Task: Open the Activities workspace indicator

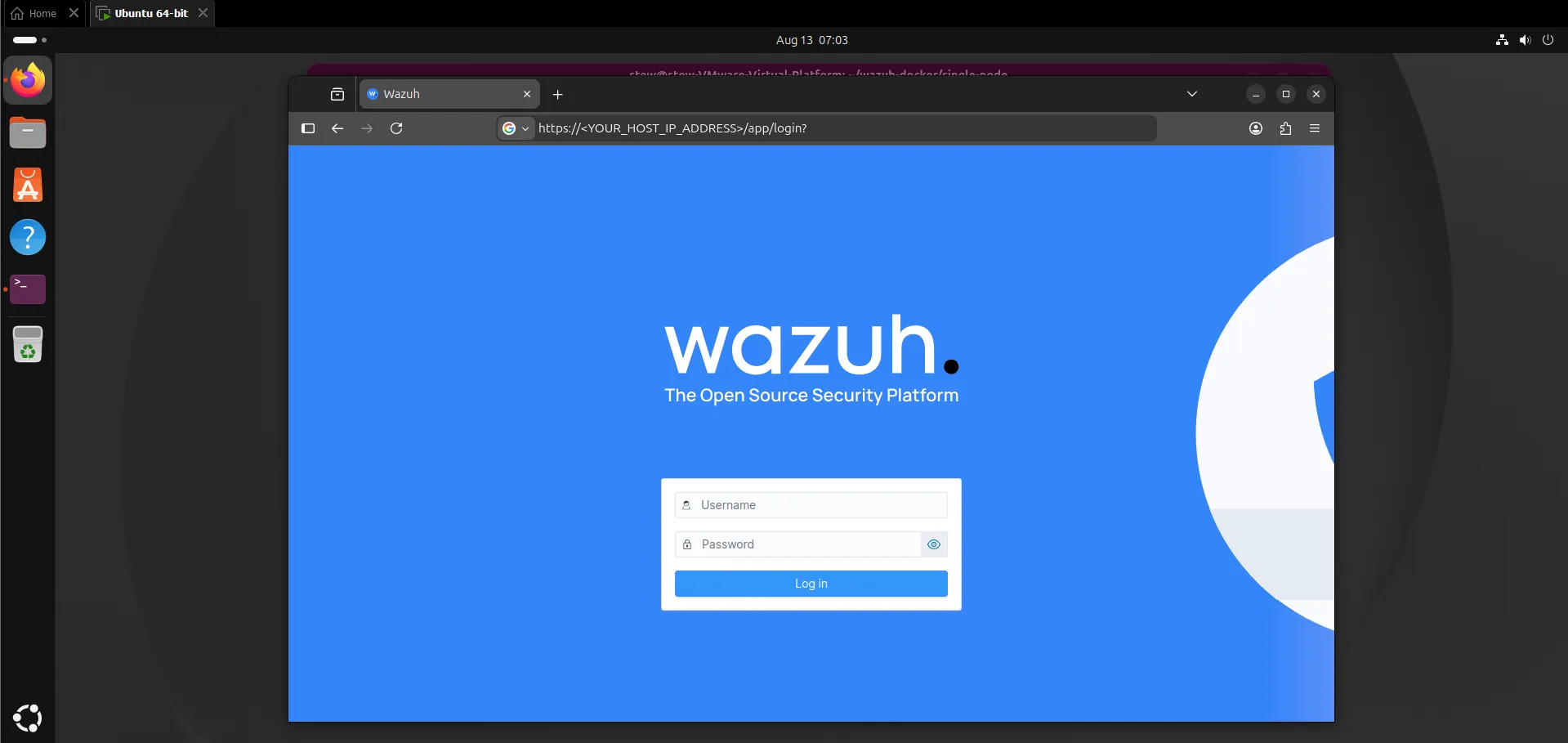Action: click(x=29, y=40)
